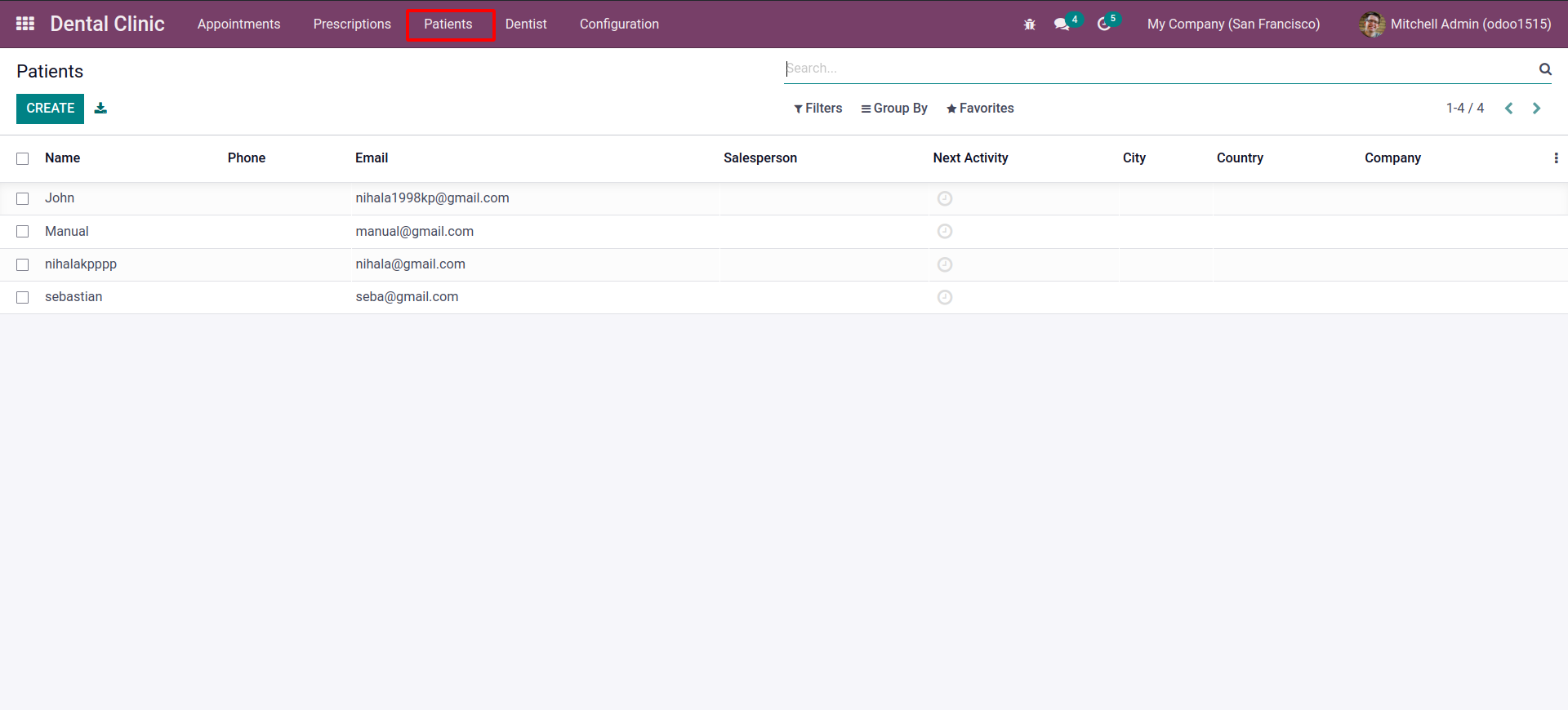1568x710 pixels.
Task: Click the Mitchell Admin avatar
Action: [x=1372, y=24]
